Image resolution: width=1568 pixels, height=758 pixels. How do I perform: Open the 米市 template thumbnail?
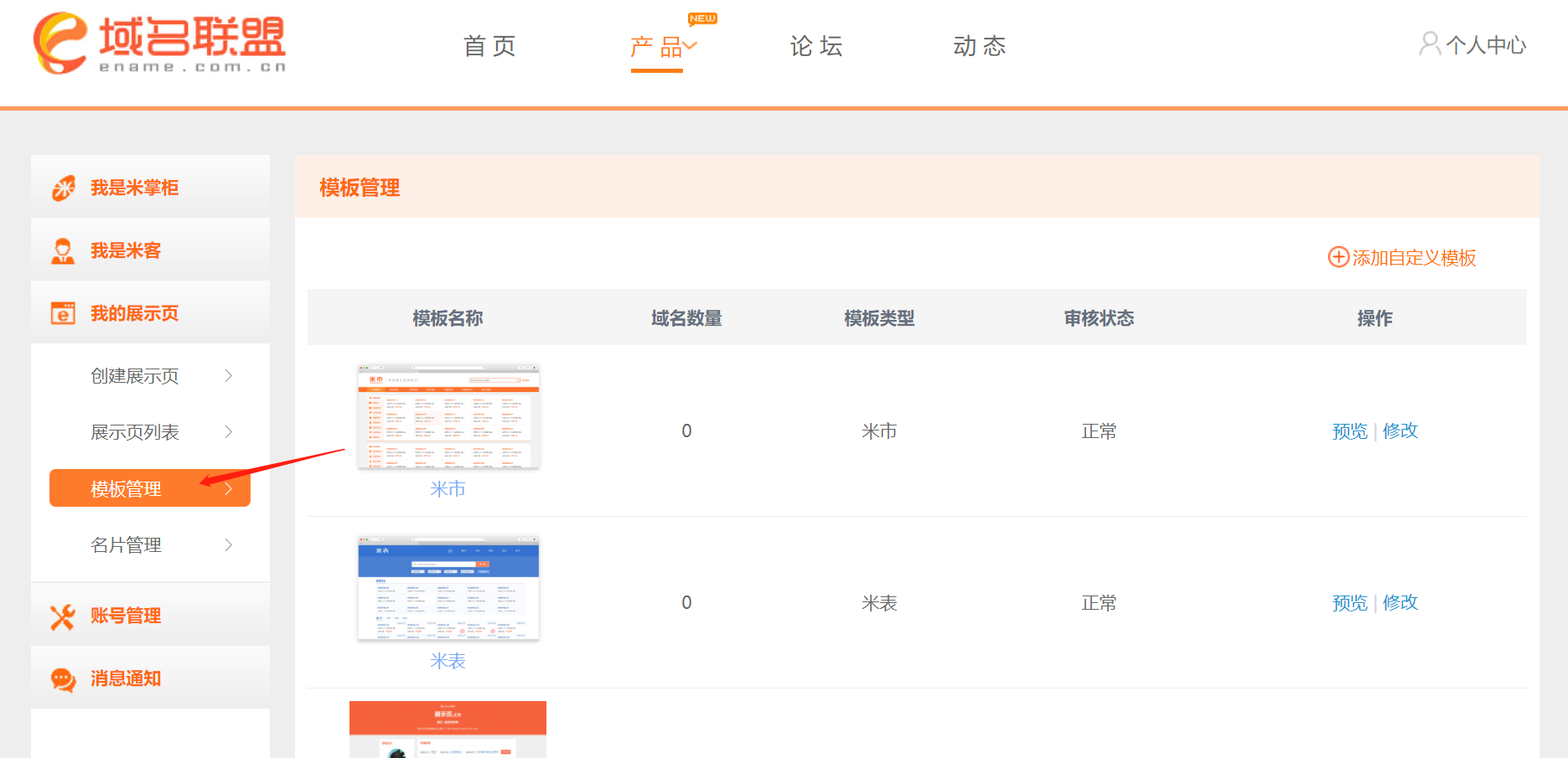pyautogui.click(x=448, y=415)
